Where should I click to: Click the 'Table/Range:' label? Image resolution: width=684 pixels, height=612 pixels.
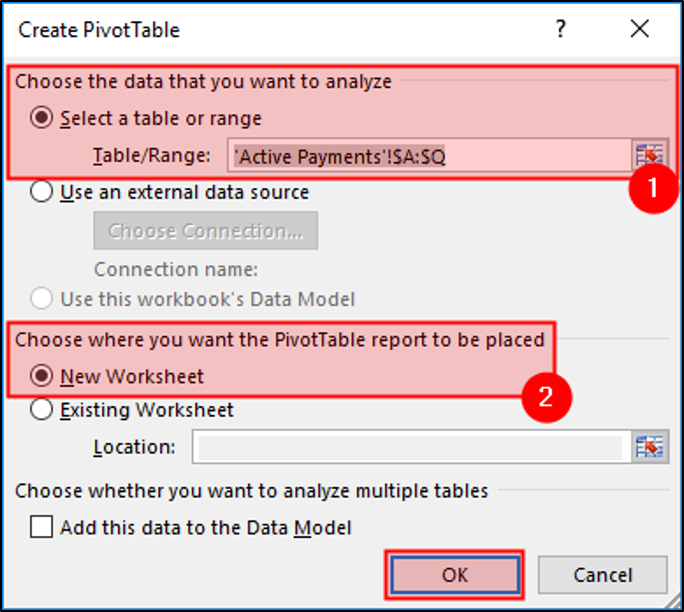point(152,155)
